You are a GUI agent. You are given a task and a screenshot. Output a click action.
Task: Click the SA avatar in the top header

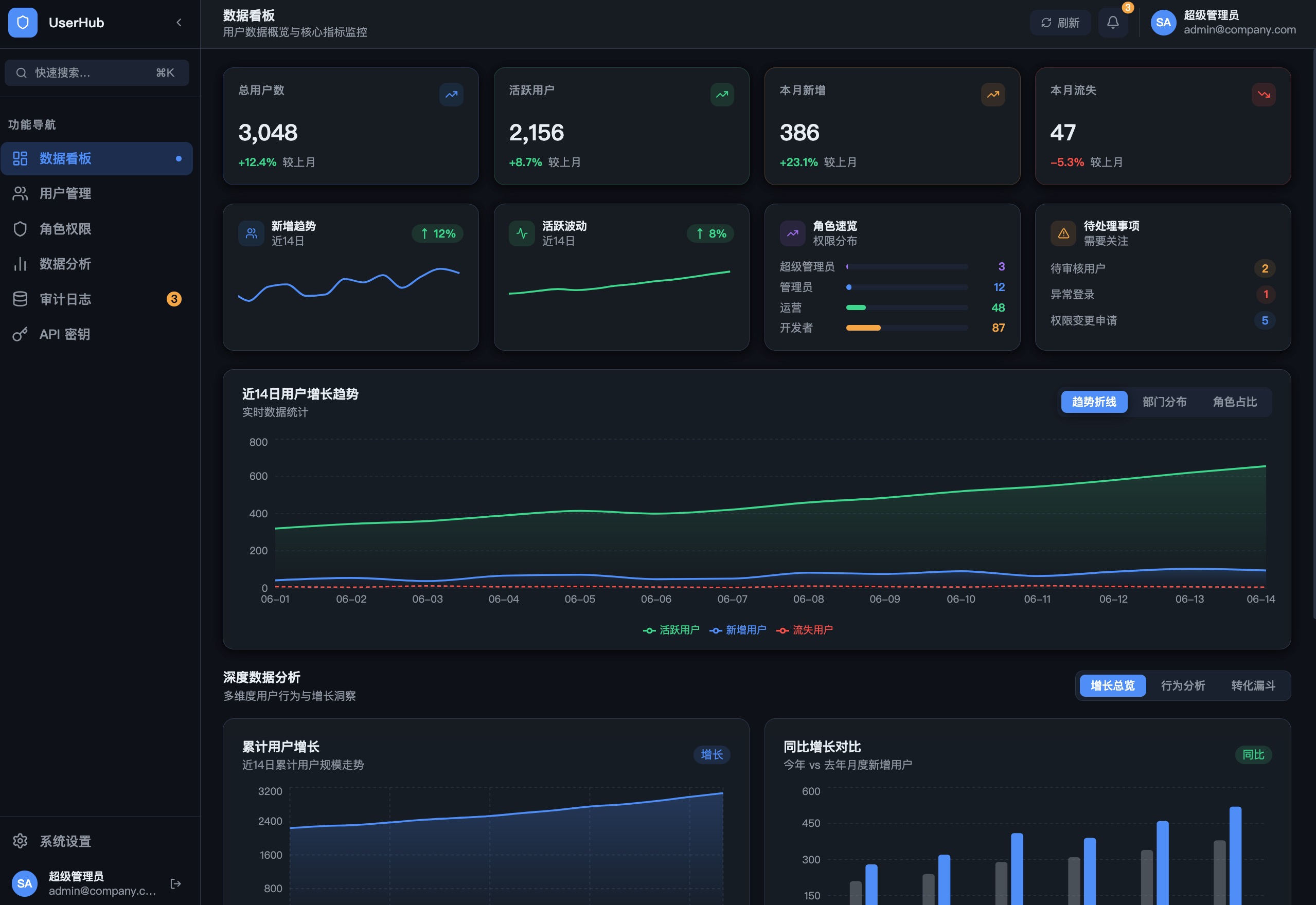point(1163,23)
